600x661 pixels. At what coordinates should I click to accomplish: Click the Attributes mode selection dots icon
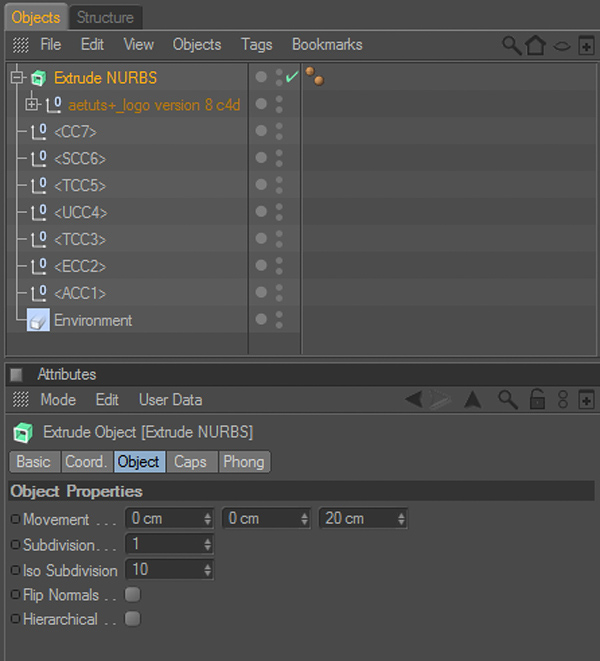[563, 400]
